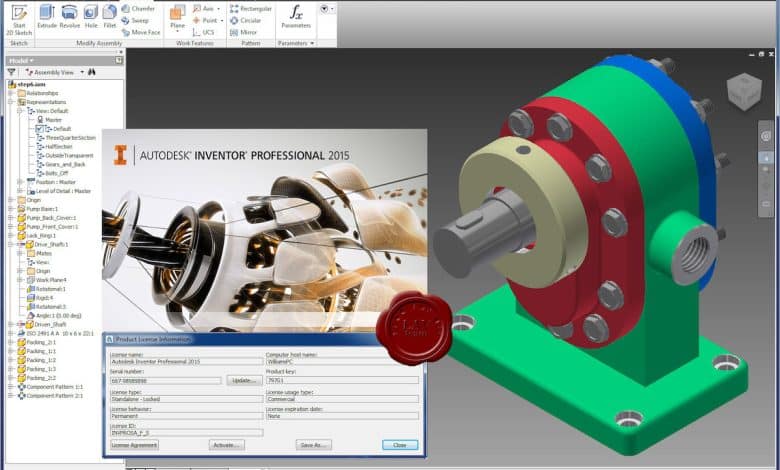The image size is (780, 470).
Task: Start a new 2D Sketch
Action: [19, 19]
